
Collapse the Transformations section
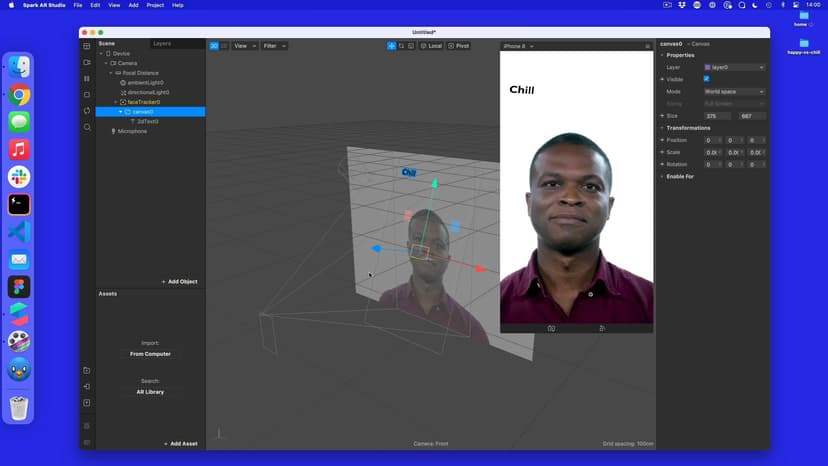pyautogui.click(x=662, y=128)
